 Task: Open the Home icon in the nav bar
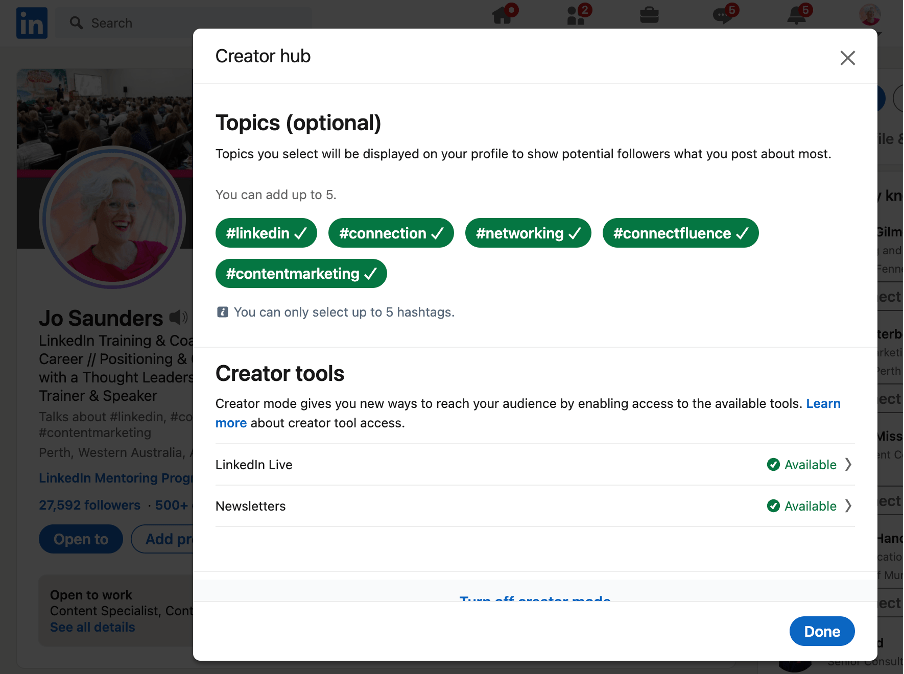[x=502, y=15]
